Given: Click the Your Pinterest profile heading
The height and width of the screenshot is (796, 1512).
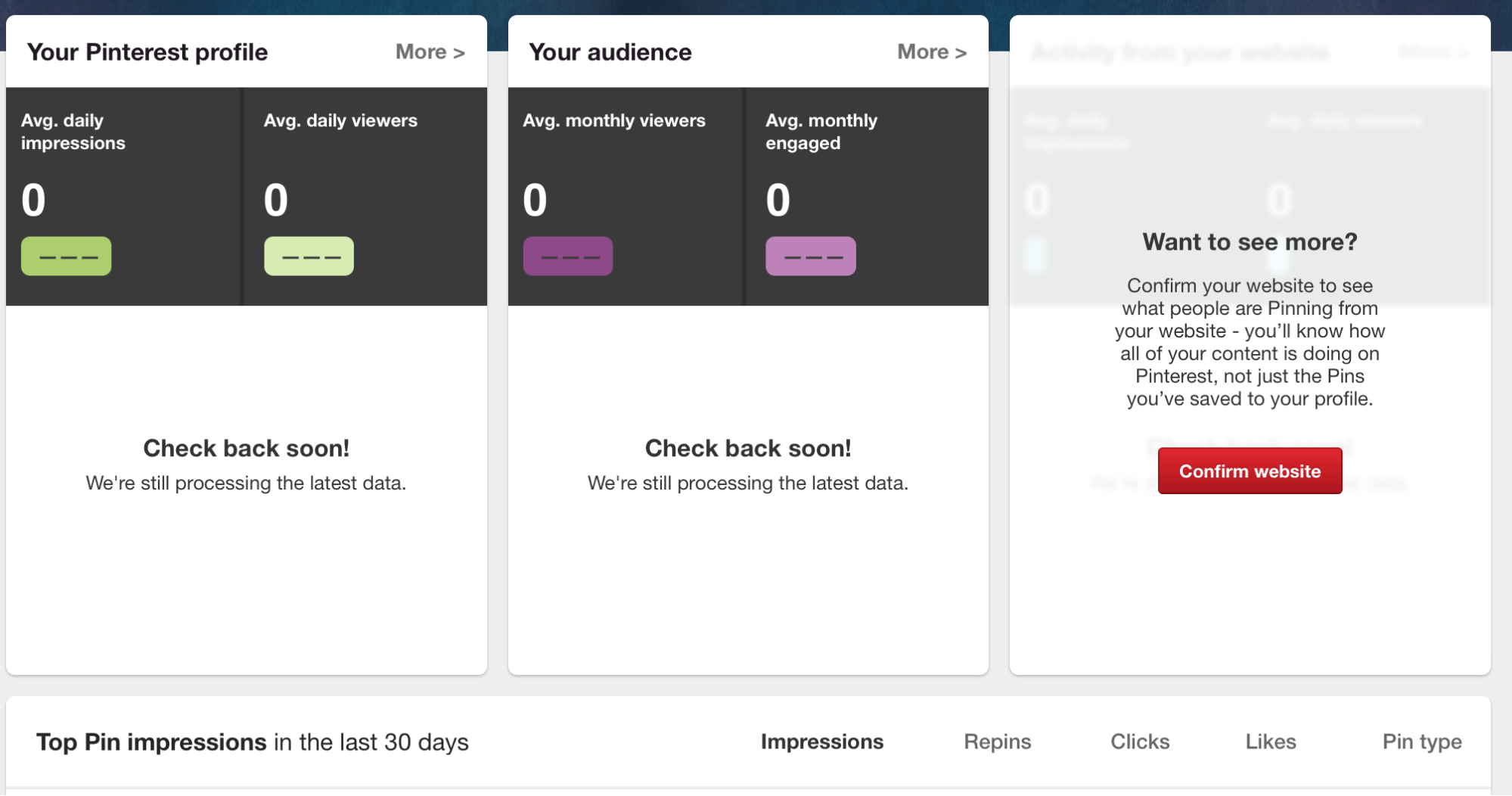Looking at the screenshot, I should (147, 52).
